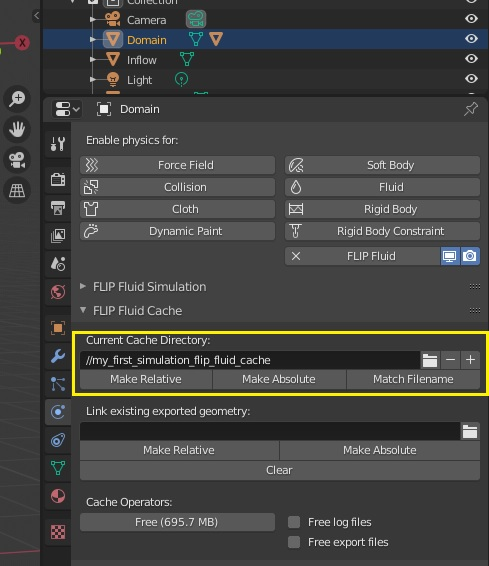Click light data icon beside Light

pos(182,79)
